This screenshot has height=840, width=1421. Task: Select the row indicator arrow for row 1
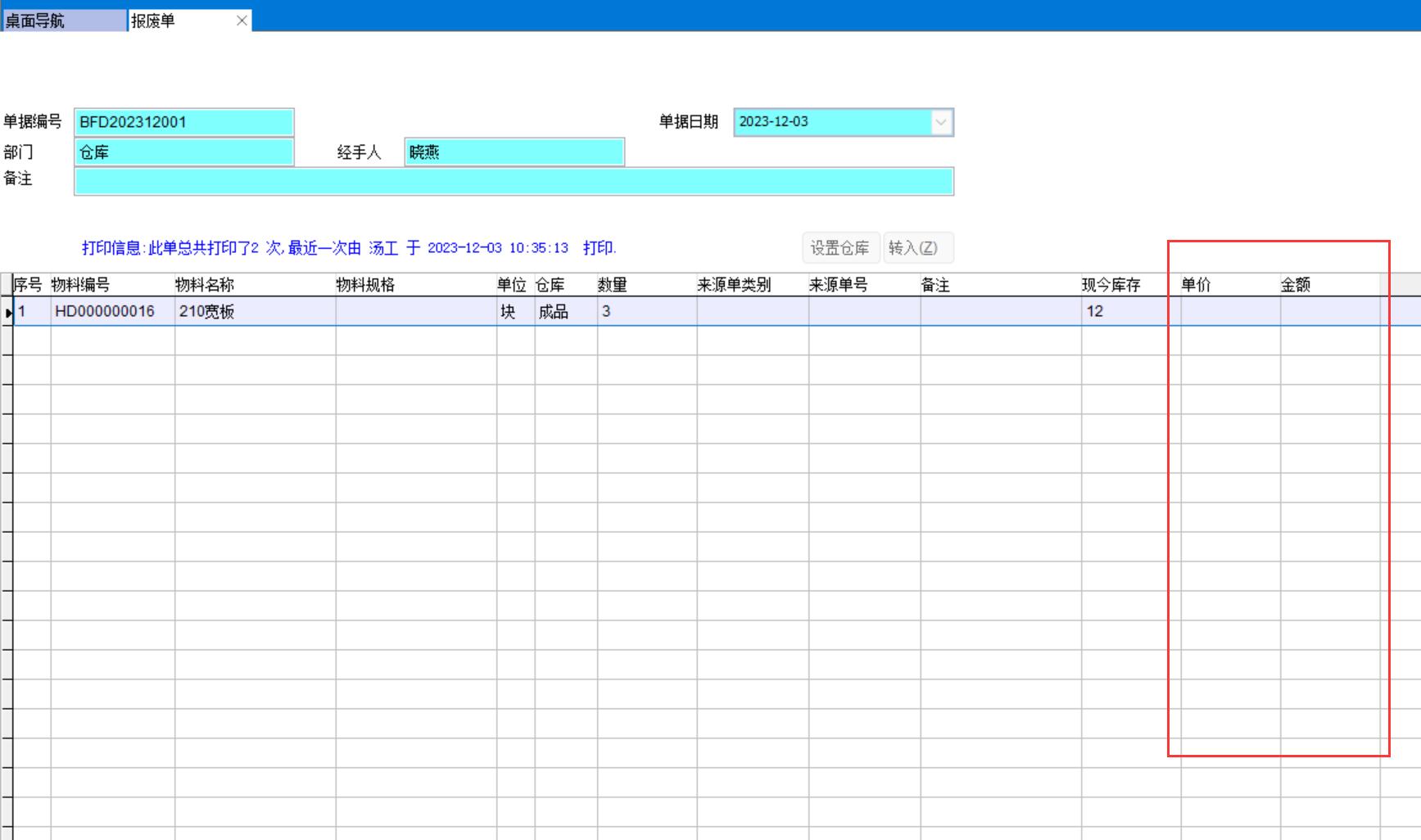[x=7, y=312]
